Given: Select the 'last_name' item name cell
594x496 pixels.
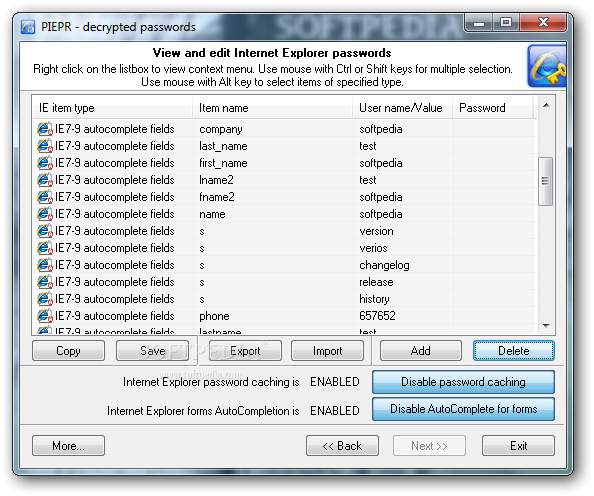Looking at the screenshot, I should [x=223, y=146].
